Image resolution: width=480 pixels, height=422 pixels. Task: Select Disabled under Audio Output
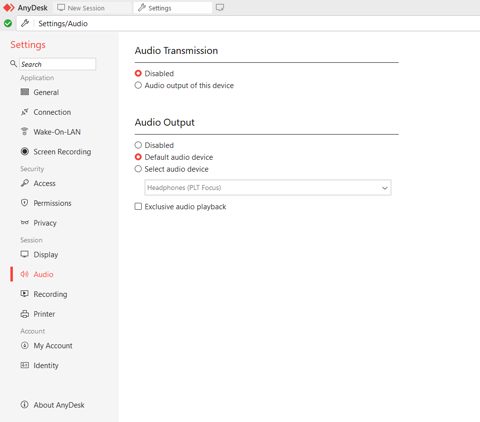click(x=138, y=145)
